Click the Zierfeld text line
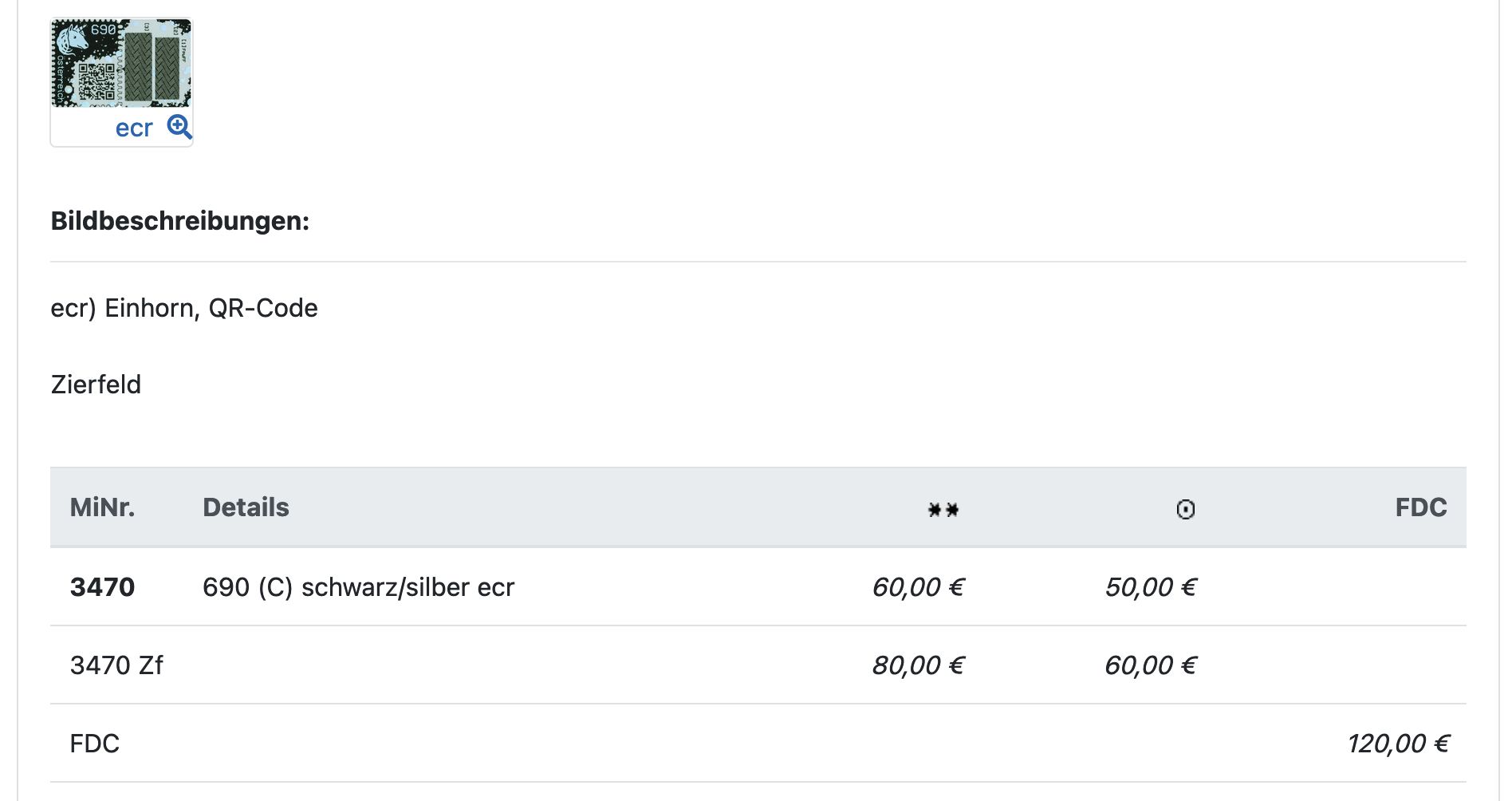Screen dimensions: 1512x801 tap(96, 385)
